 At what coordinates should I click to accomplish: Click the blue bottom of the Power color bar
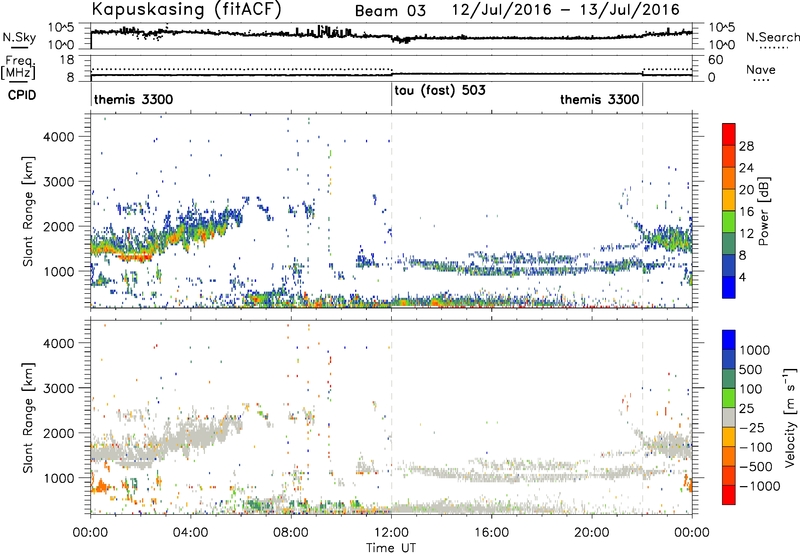click(729, 287)
